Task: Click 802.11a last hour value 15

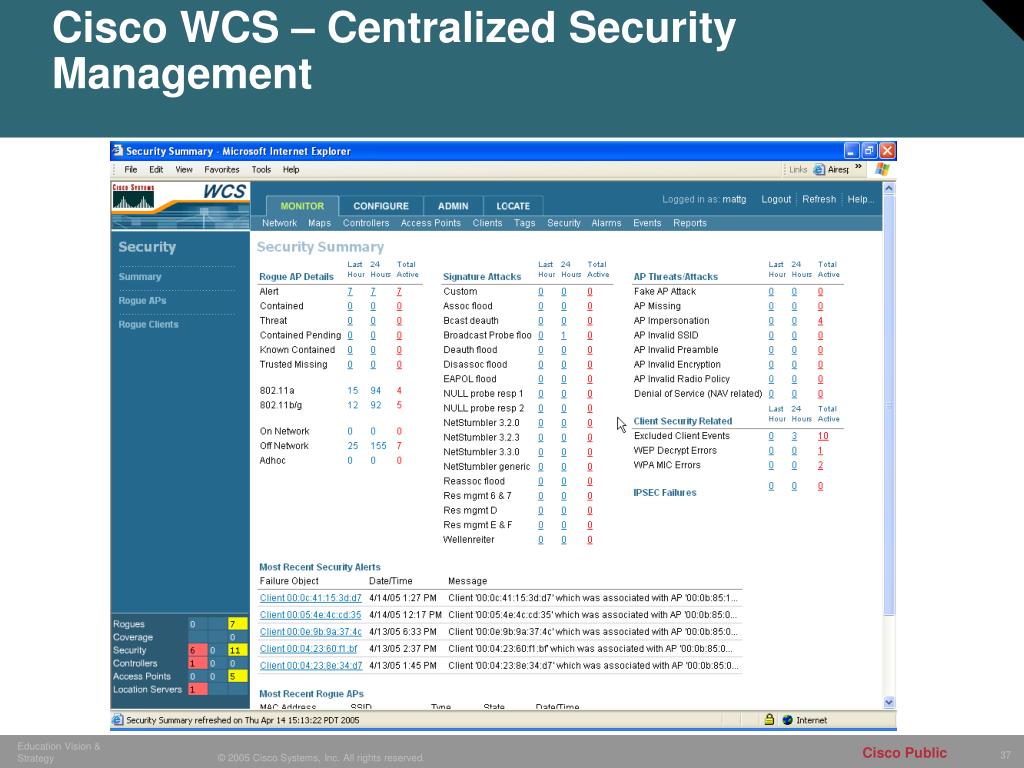Action: pos(353,391)
